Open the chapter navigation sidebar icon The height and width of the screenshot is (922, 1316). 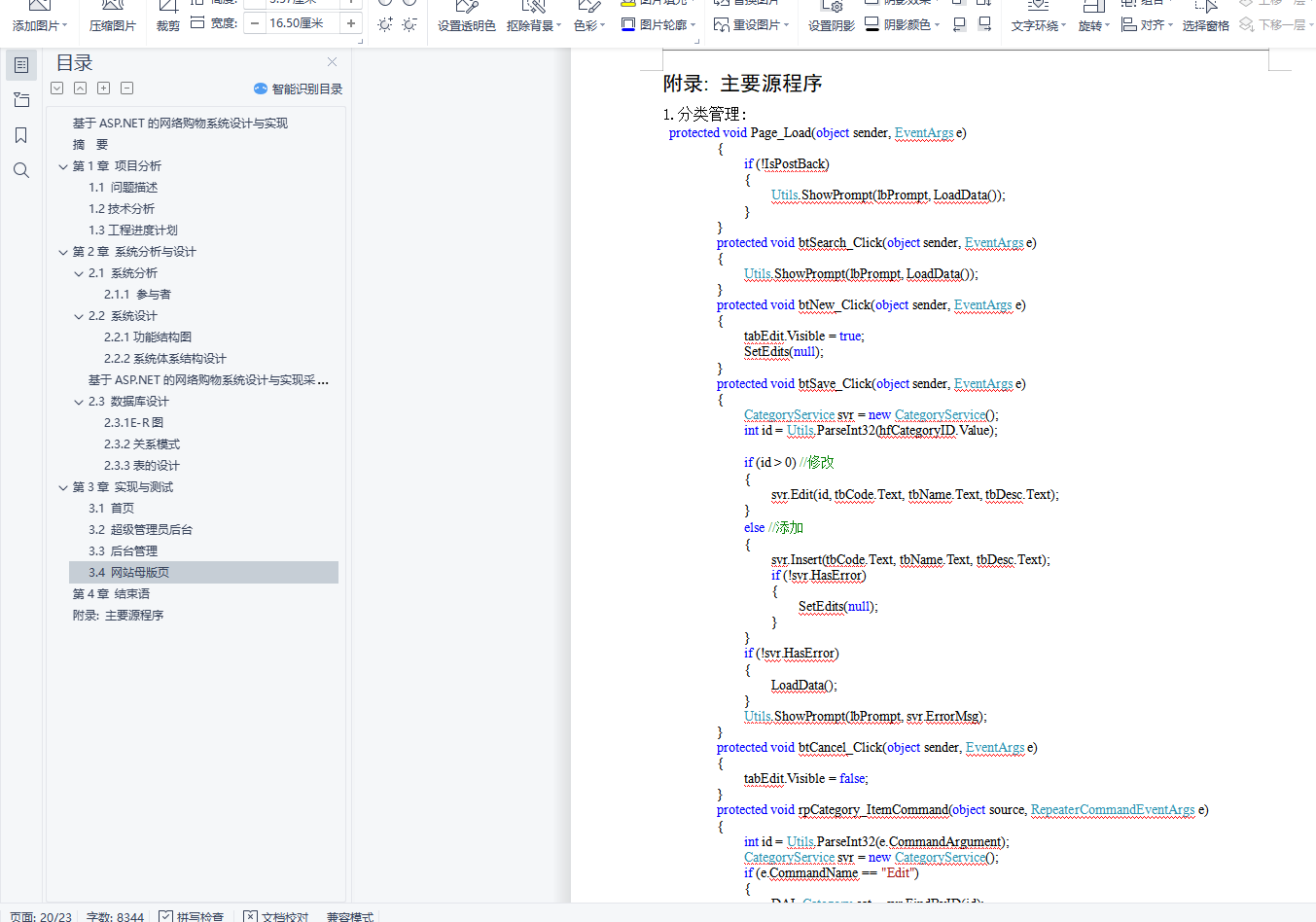click(x=21, y=100)
